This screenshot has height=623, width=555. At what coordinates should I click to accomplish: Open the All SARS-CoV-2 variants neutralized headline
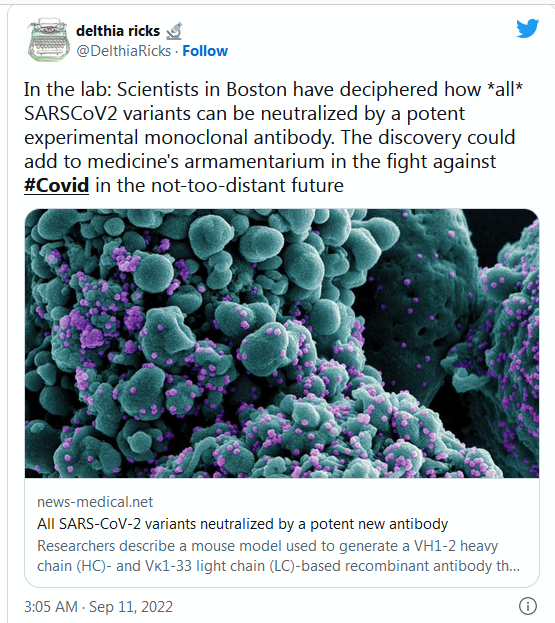242,524
